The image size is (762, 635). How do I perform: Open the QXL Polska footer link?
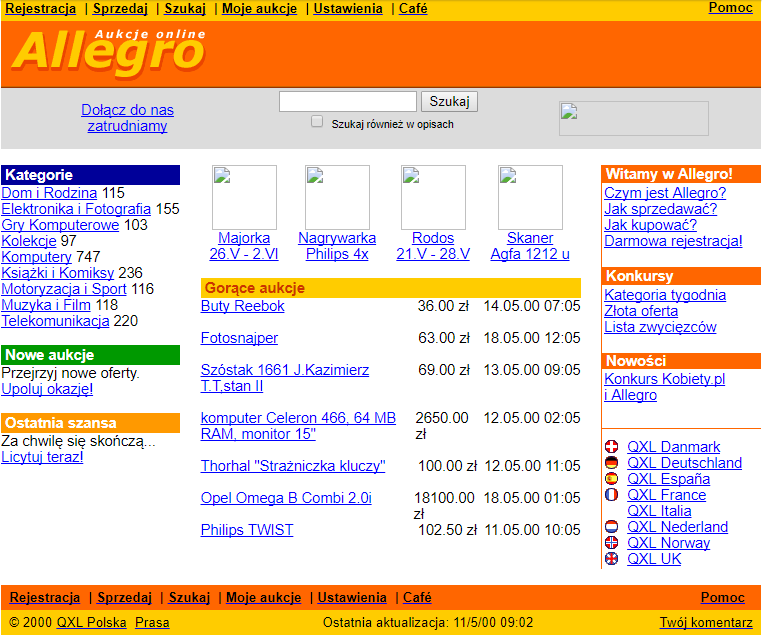(91, 622)
